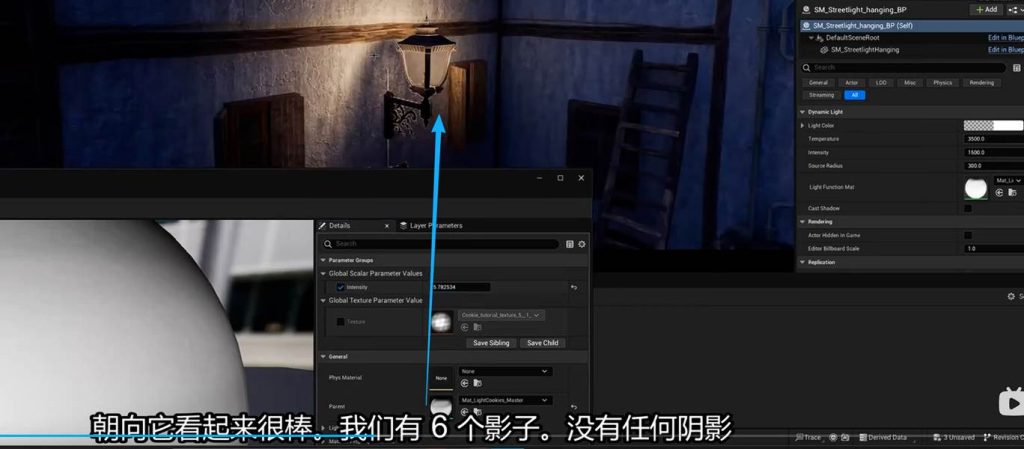Open the Cookie texture asset dropdown
Image resolution: width=1024 pixels, height=449 pixels.
click(502, 315)
